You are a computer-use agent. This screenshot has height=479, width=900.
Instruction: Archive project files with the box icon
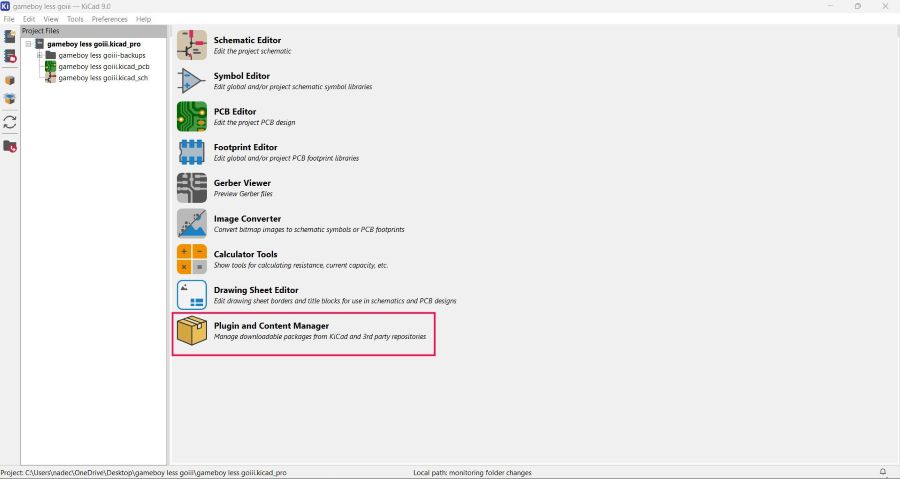(10, 80)
